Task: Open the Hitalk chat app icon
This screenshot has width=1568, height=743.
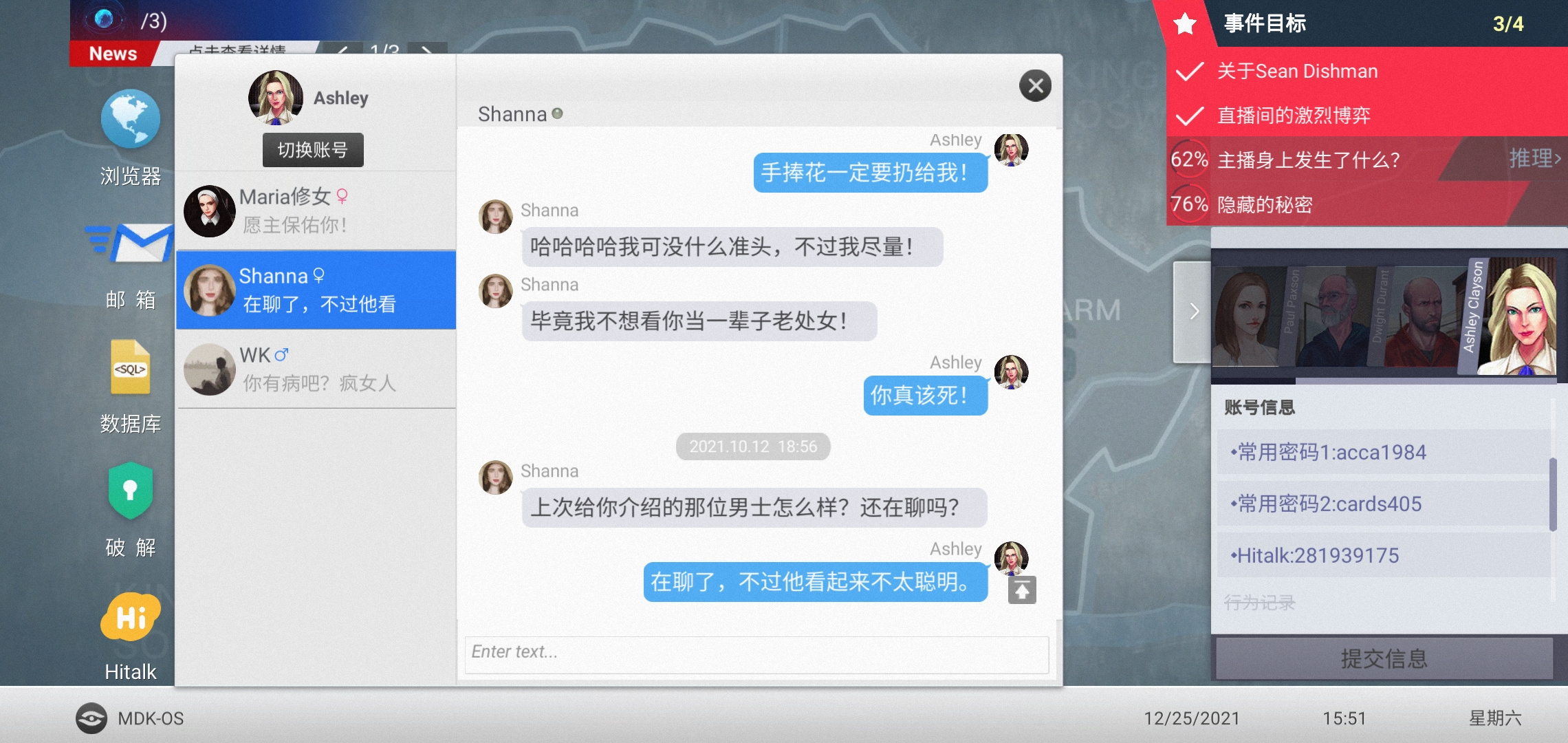Action: click(x=131, y=616)
